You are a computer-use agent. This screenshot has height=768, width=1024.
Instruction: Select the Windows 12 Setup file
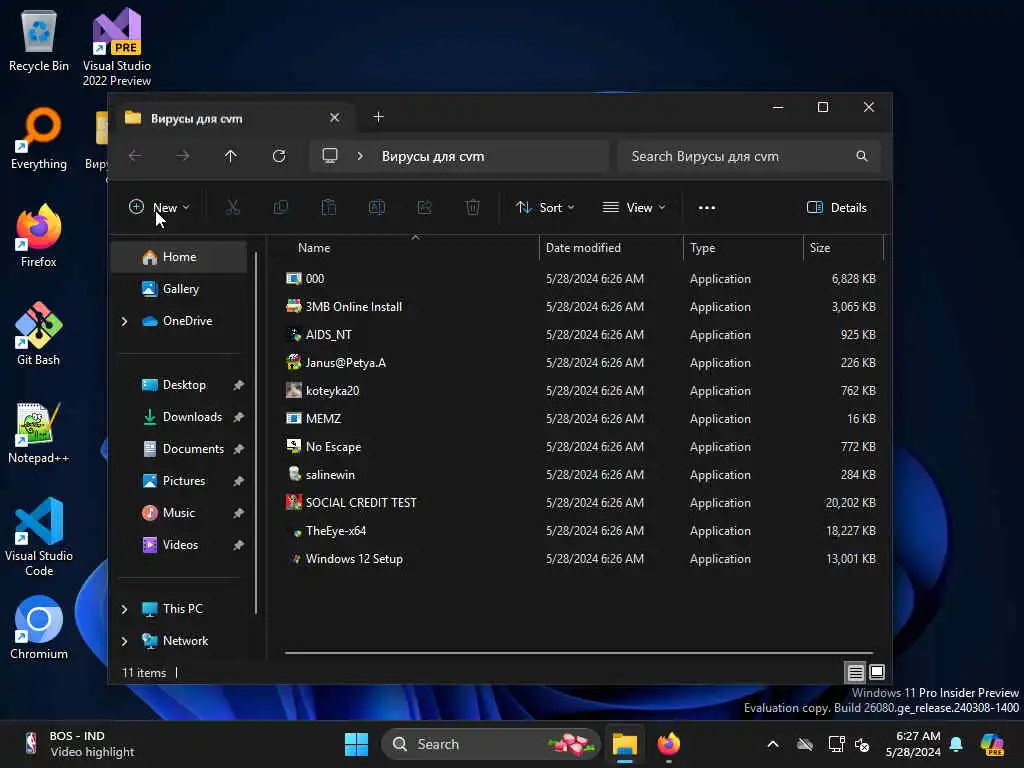coord(581,559)
